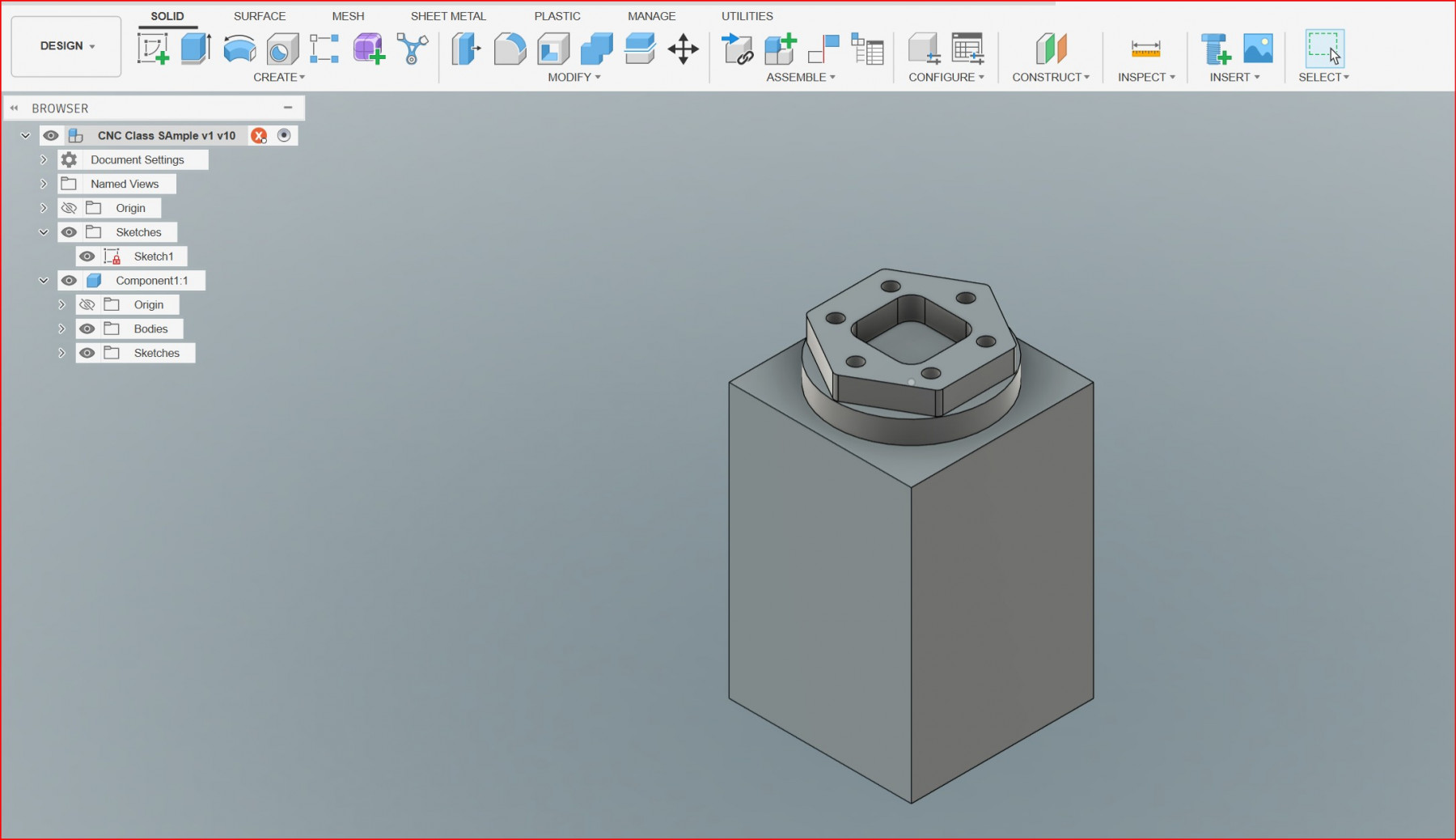Screen dimensions: 1456x840
Task: Hide the CNC Class SAmple root component
Action: click(51, 136)
